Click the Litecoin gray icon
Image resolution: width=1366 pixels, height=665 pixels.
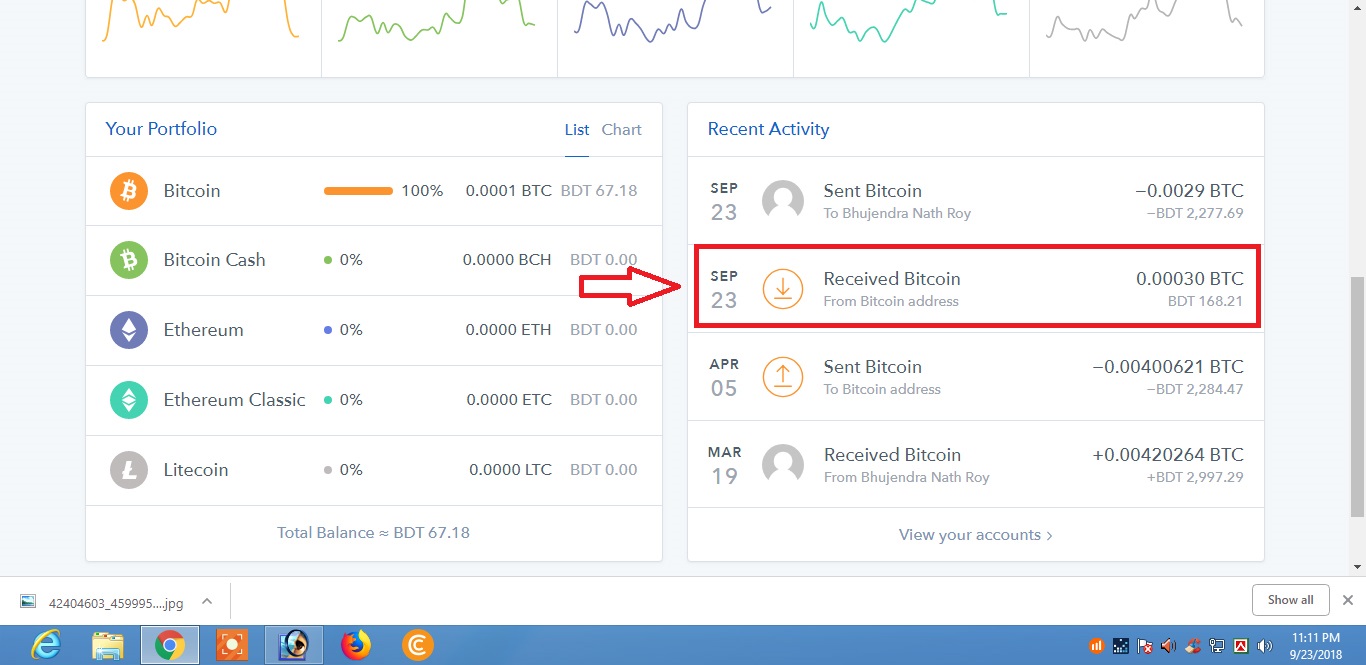coord(129,470)
